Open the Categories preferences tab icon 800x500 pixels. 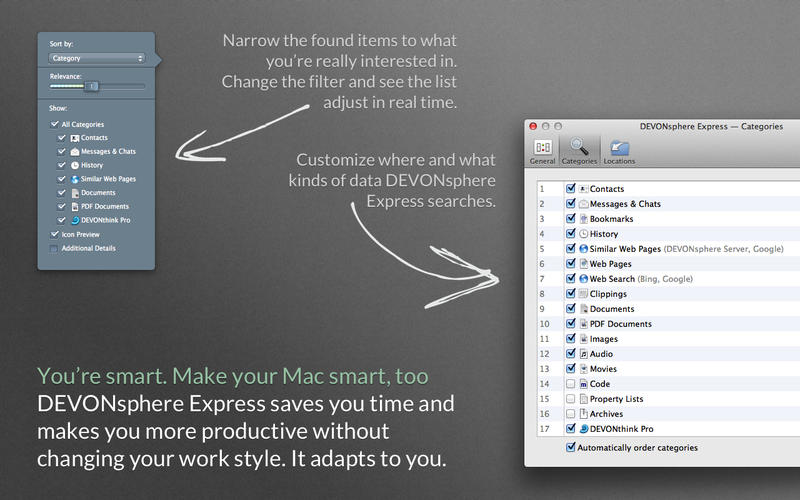(x=579, y=146)
